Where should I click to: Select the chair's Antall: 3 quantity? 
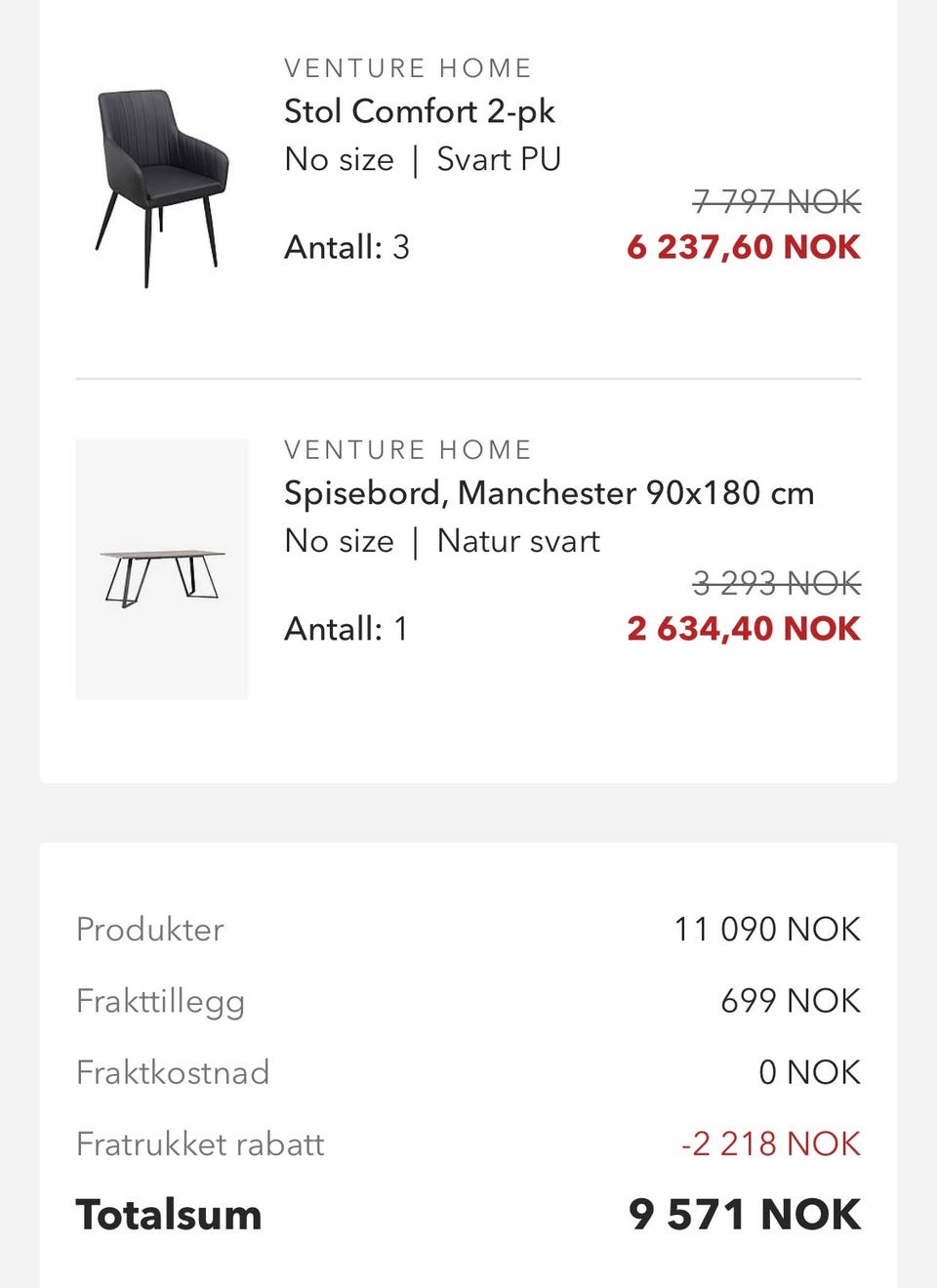[x=346, y=248]
